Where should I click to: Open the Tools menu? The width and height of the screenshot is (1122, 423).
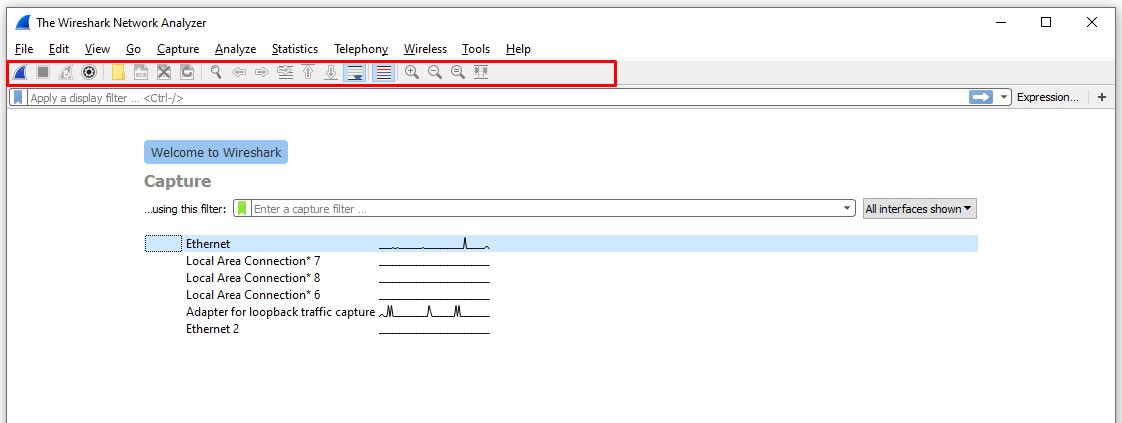click(x=476, y=49)
